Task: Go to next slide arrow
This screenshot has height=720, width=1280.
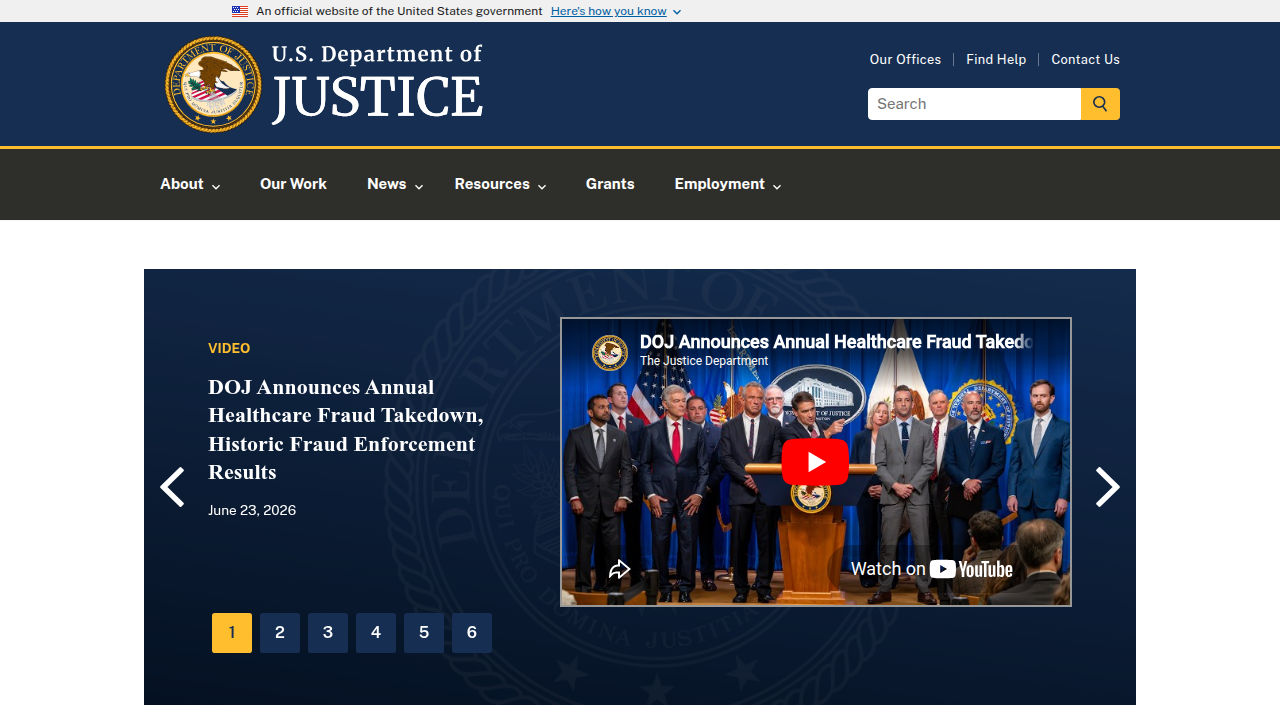Action: 1107,487
